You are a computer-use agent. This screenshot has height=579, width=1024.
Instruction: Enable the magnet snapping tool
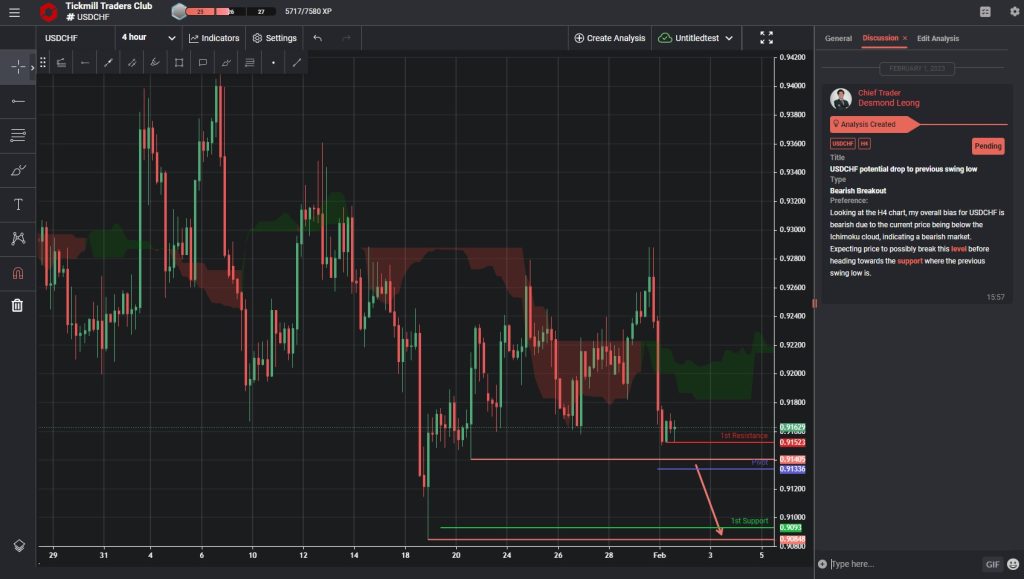[x=17, y=272]
